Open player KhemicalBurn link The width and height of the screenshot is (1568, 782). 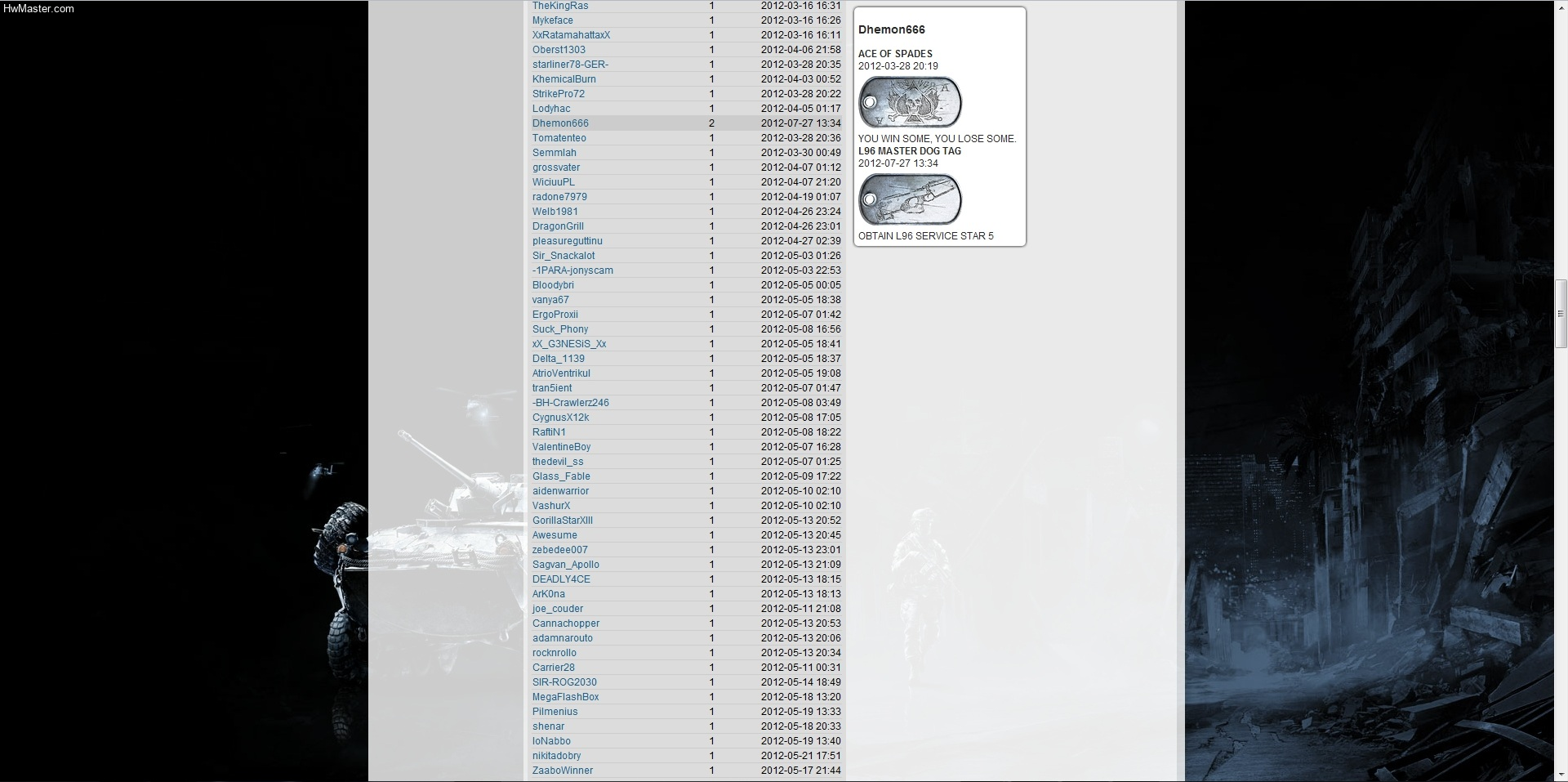coord(564,79)
